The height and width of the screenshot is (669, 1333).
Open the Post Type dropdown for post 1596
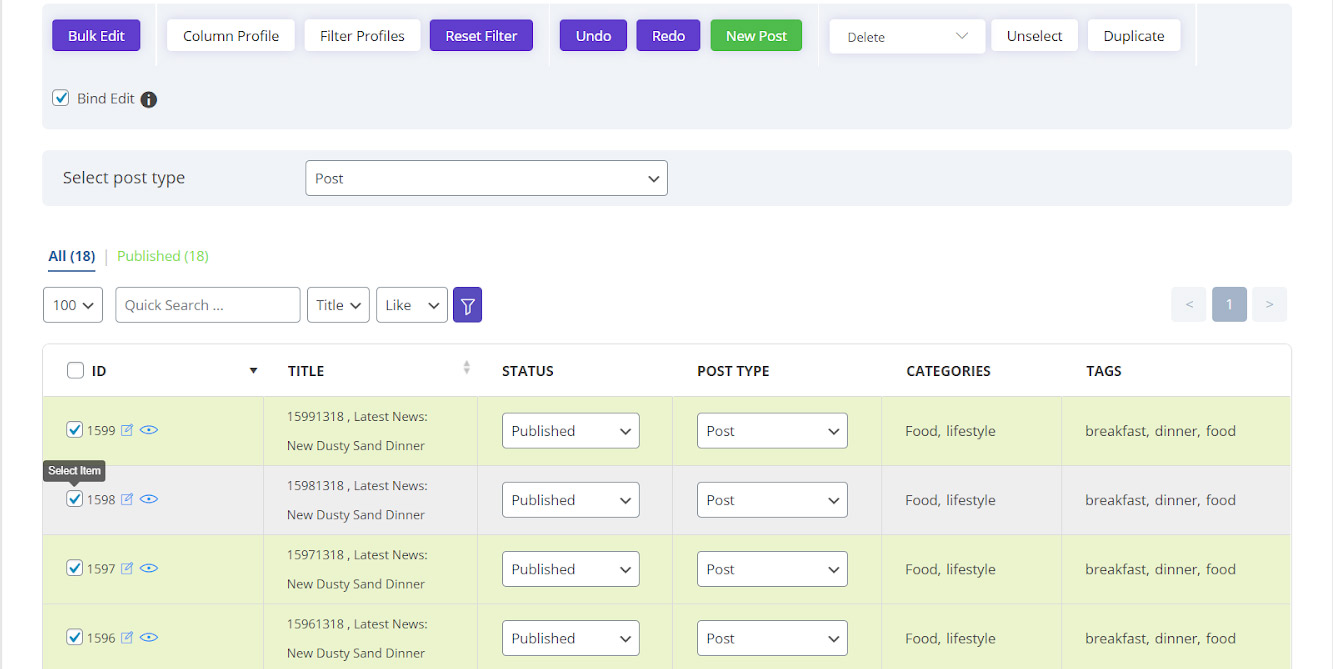click(x=772, y=638)
